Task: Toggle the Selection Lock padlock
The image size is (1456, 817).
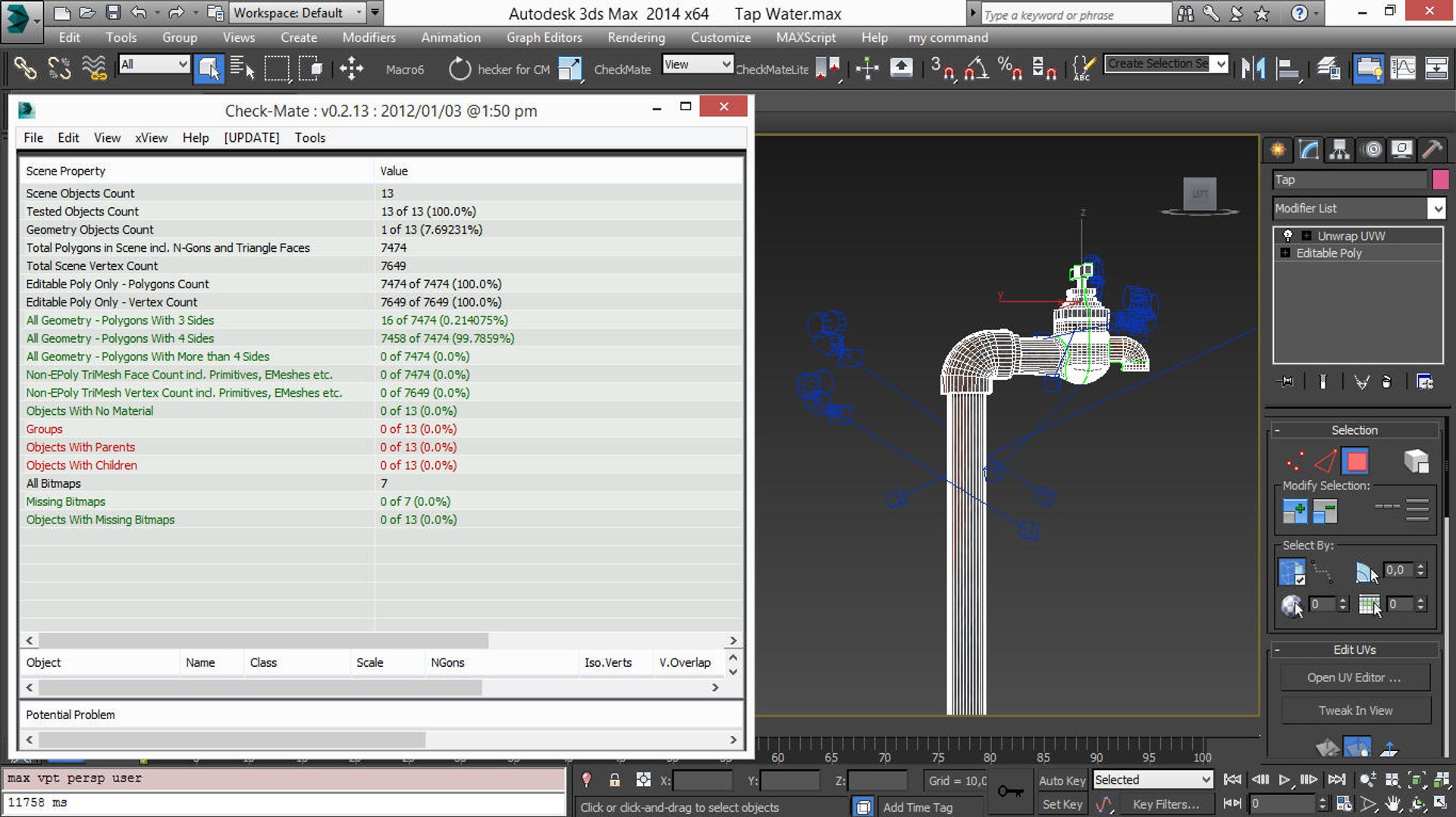Action: tap(614, 780)
